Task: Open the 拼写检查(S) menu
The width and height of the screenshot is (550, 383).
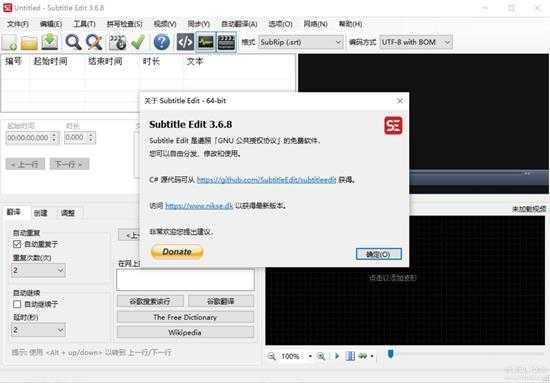Action: (x=125, y=24)
